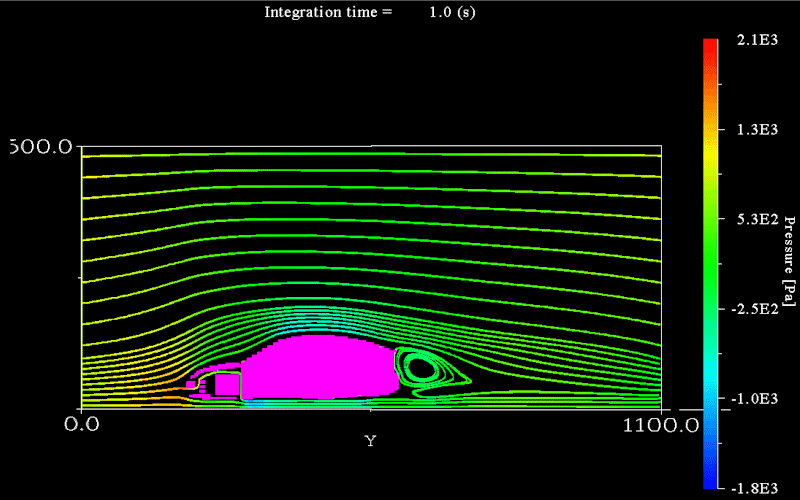Click the Y axis label below plot
800x500 pixels.
click(x=370, y=440)
